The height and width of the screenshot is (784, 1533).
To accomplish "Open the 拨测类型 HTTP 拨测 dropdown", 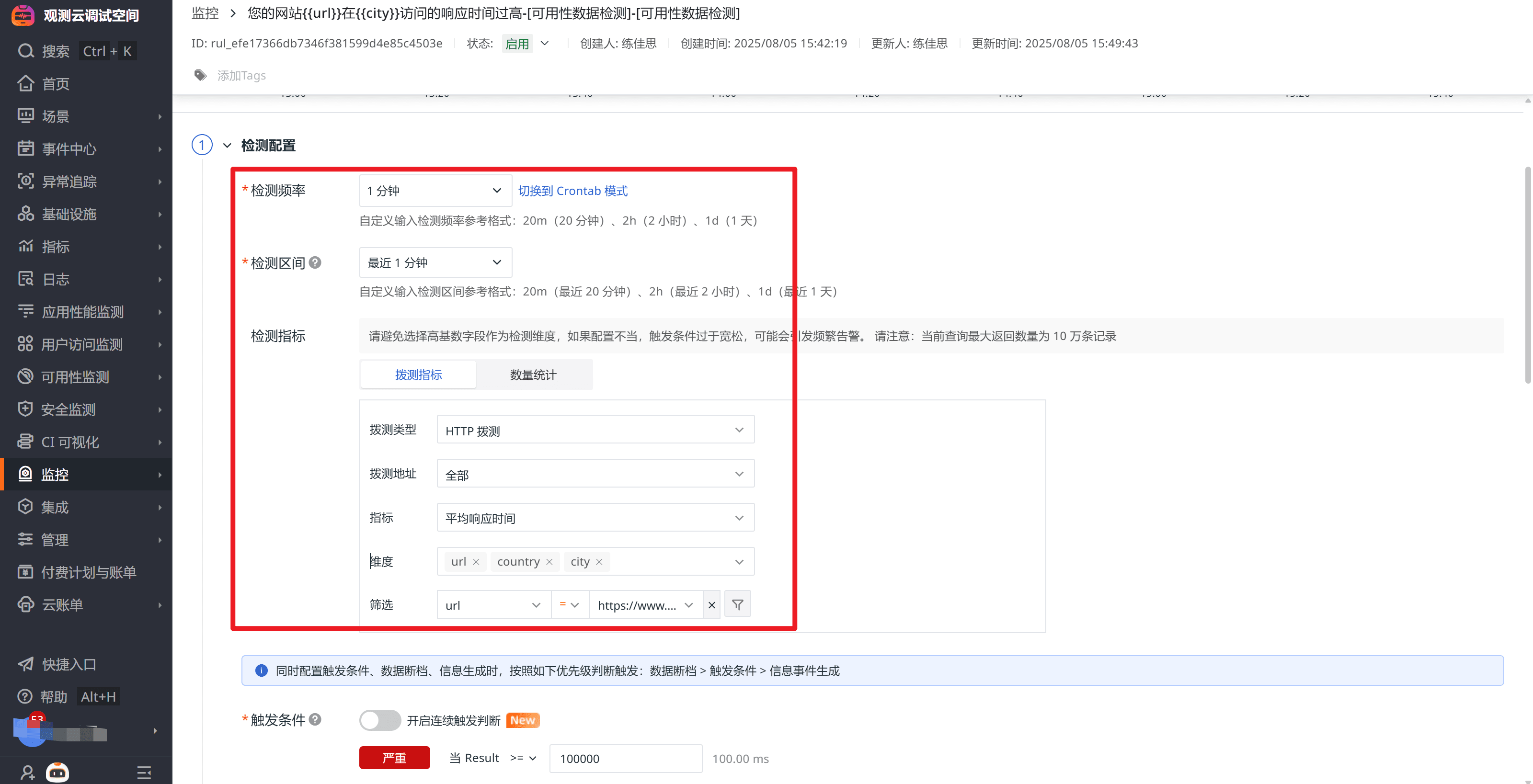I will pos(595,430).
